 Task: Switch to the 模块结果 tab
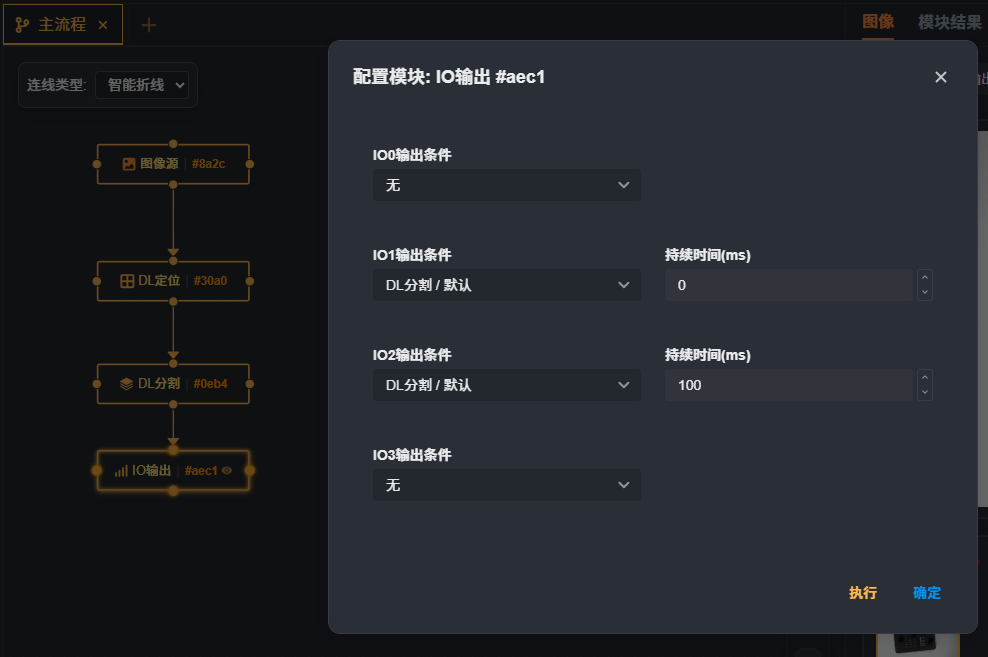pos(949,22)
